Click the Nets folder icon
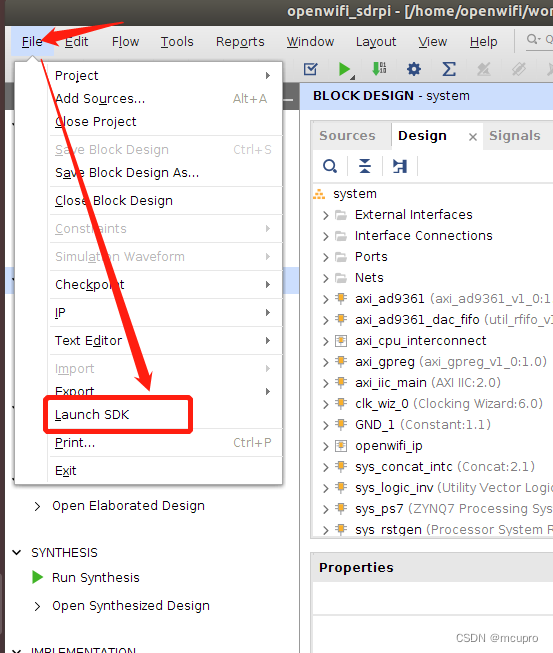 341,278
